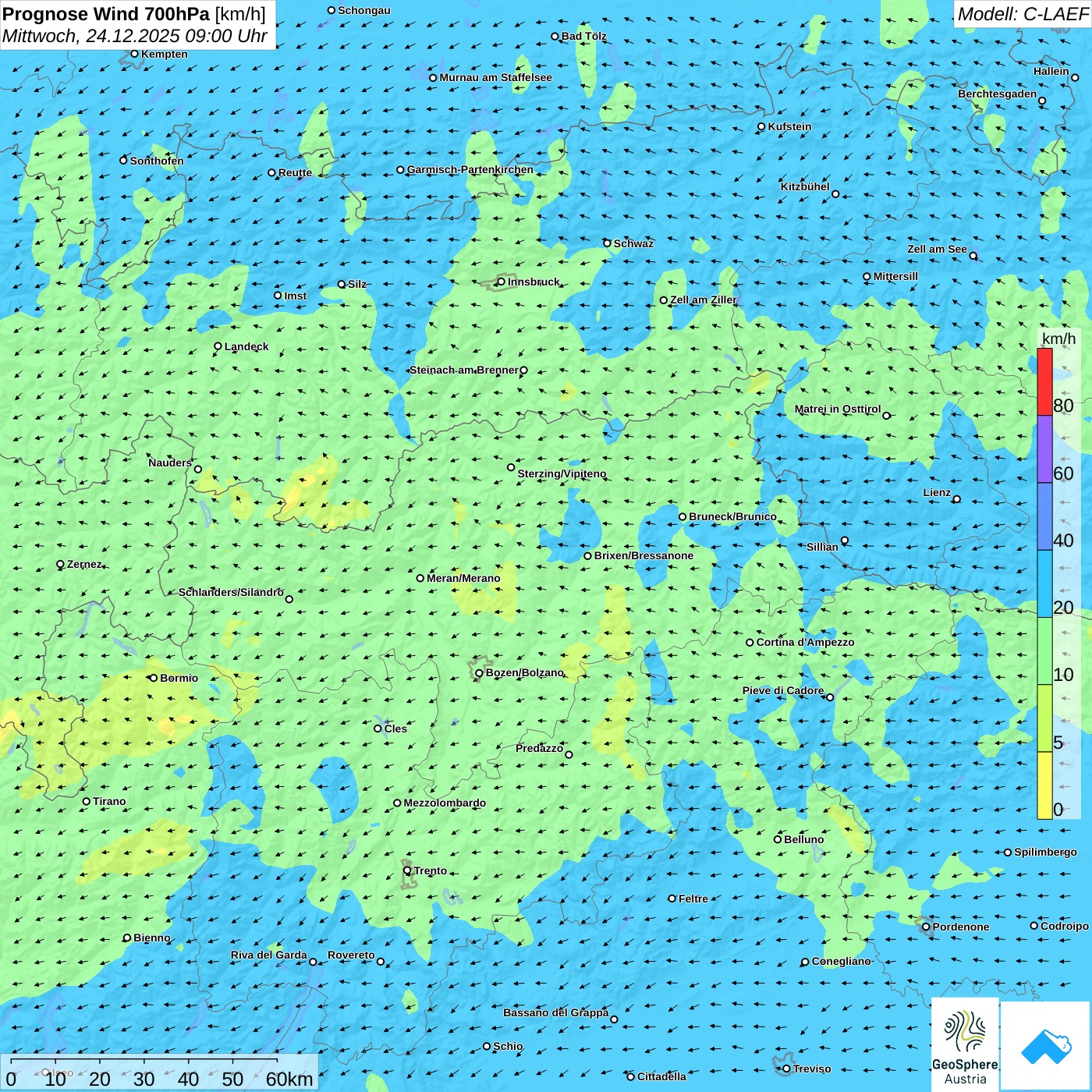The height and width of the screenshot is (1092, 1092).
Task: Click the Tirano label
Action: (109, 801)
